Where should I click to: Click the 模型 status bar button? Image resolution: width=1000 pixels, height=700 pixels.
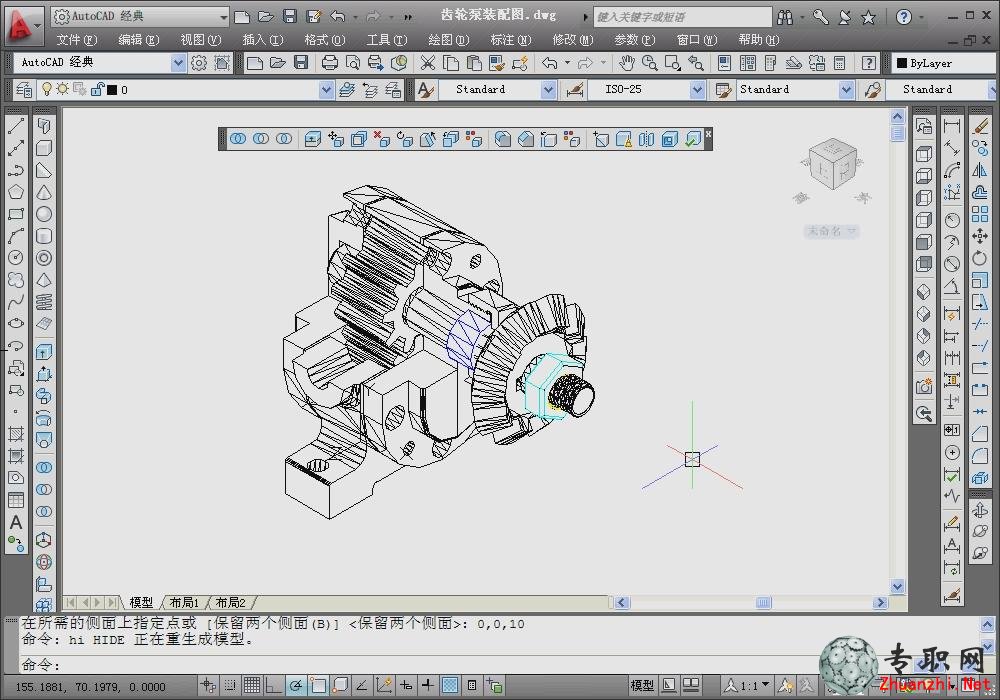click(642, 685)
